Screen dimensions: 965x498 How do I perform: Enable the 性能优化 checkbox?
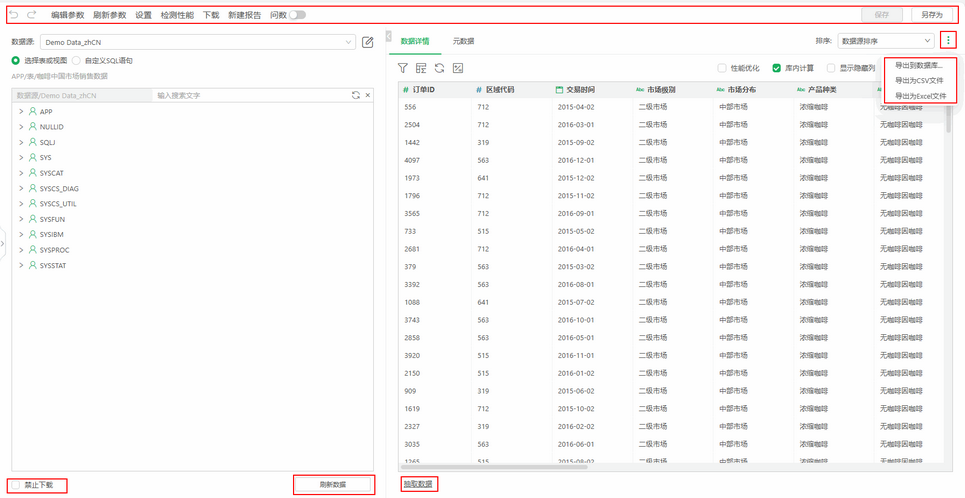click(723, 68)
